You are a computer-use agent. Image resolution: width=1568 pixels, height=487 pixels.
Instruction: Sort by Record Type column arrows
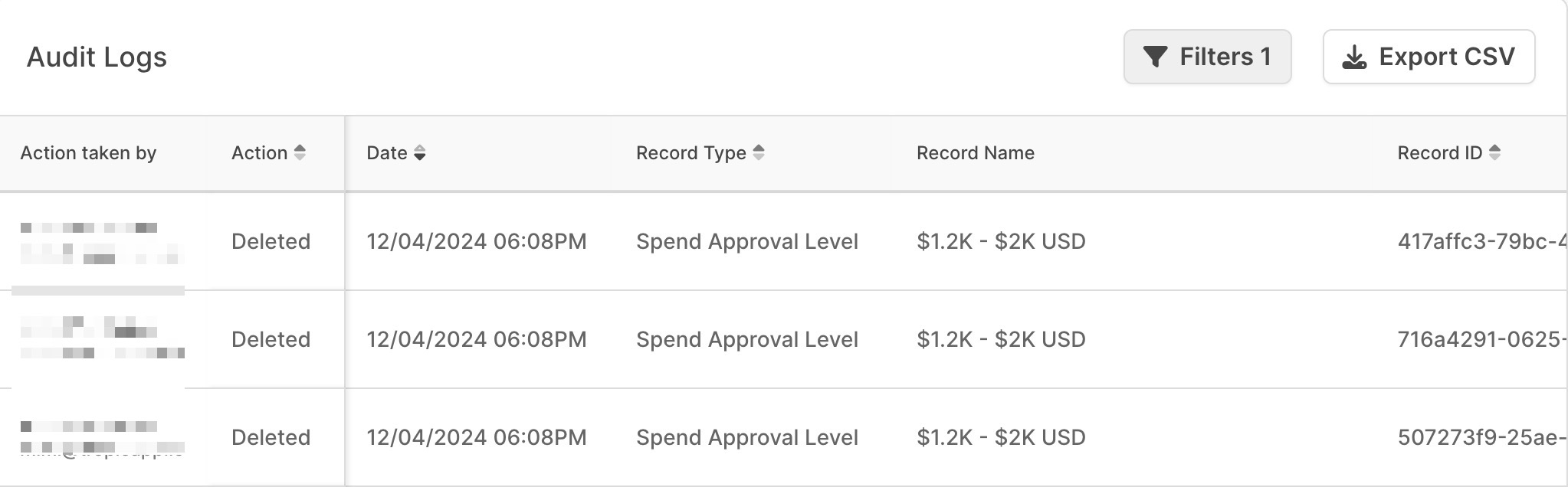[x=759, y=152]
